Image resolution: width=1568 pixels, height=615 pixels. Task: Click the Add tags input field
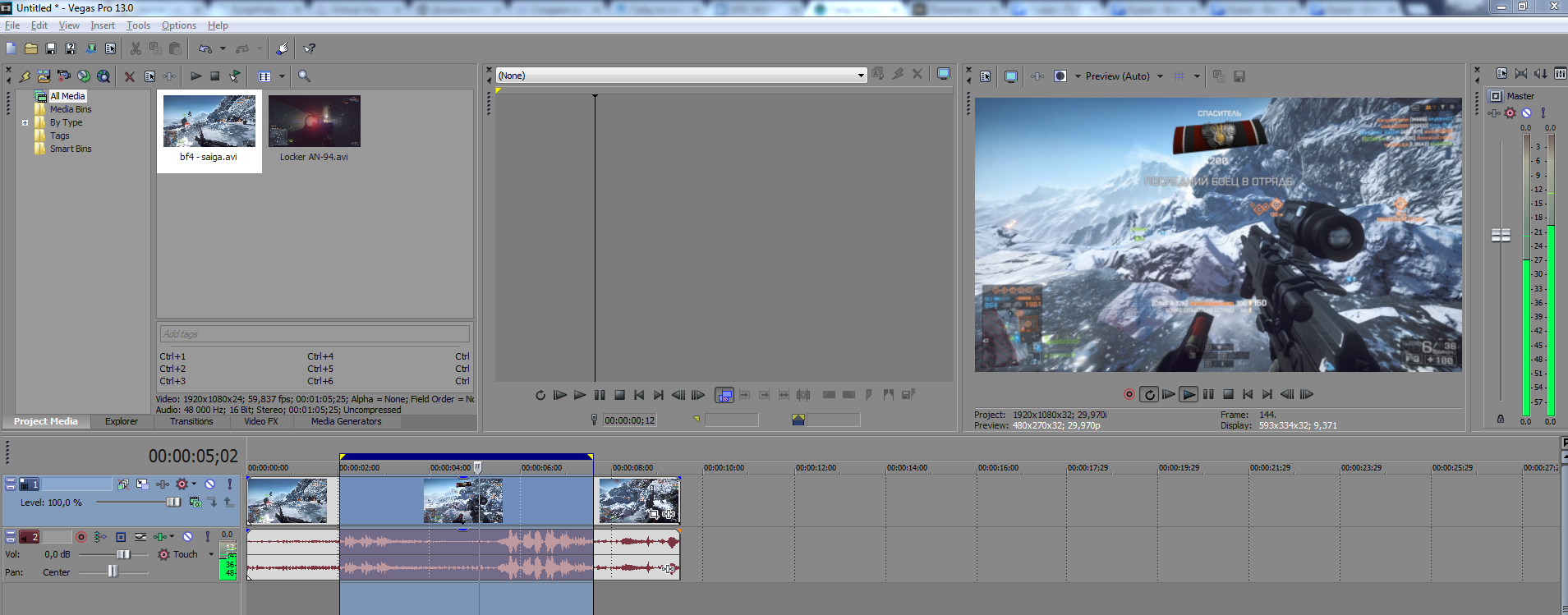click(x=315, y=334)
